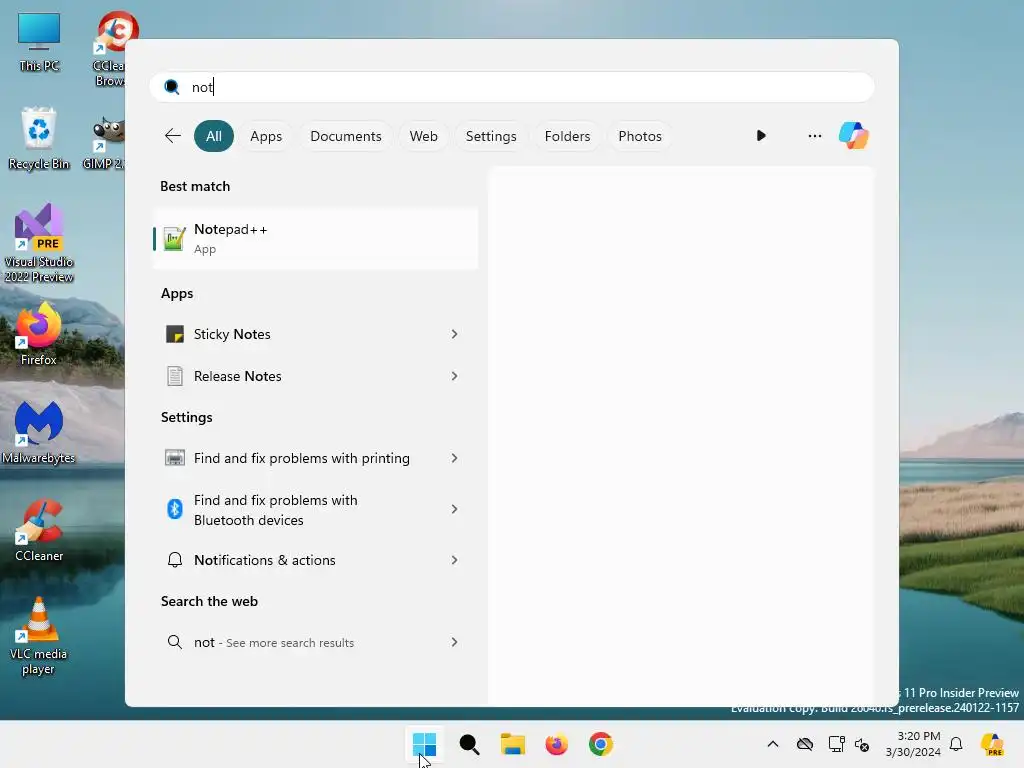Select the Firefox desktop shortcut
The height and width of the screenshot is (768, 1024).
point(39,334)
